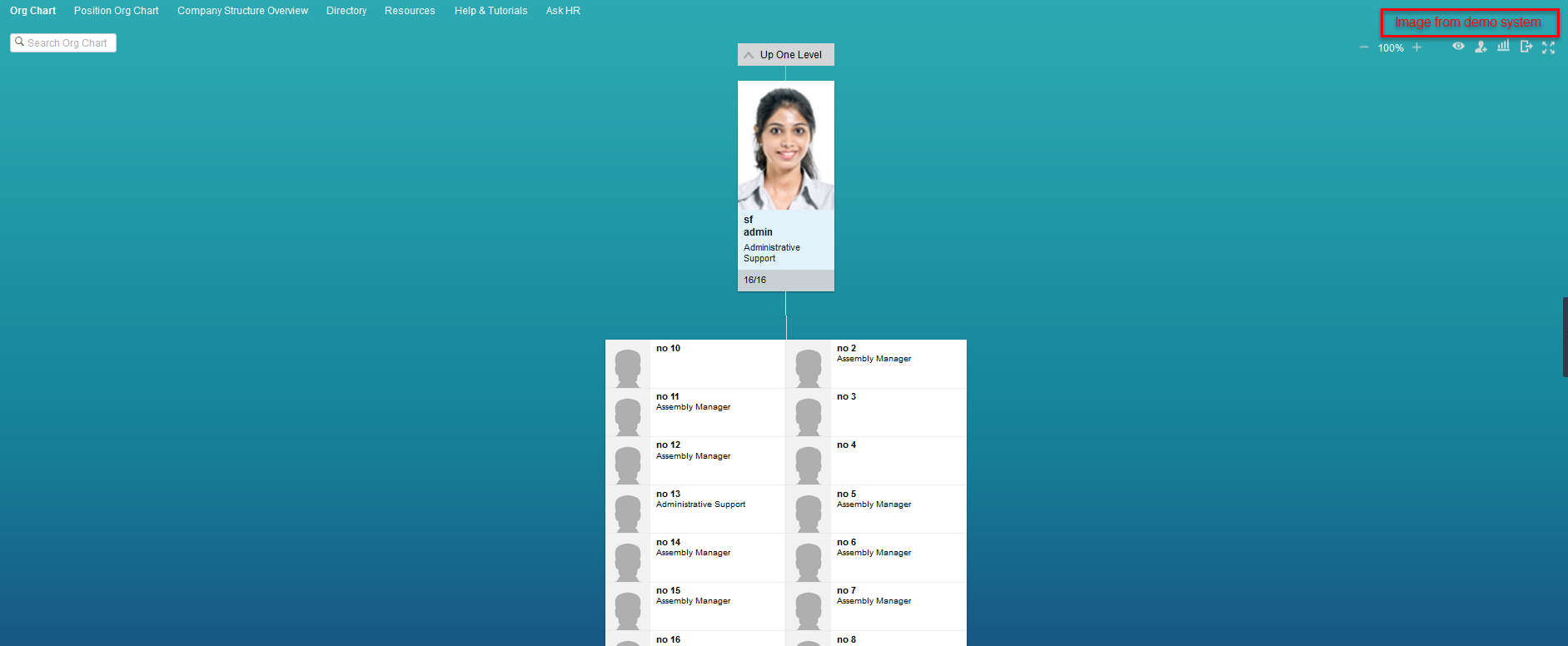Click the sf admin name
The height and width of the screenshot is (646, 1568).
(x=758, y=226)
